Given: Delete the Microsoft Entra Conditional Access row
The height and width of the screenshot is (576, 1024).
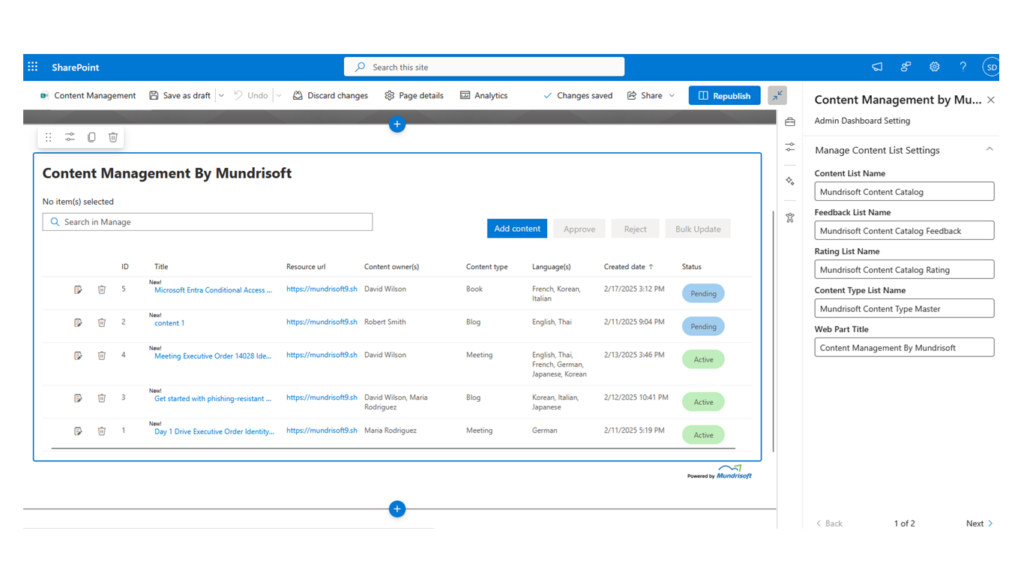Looking at the screenshot, I should (101, 289).
